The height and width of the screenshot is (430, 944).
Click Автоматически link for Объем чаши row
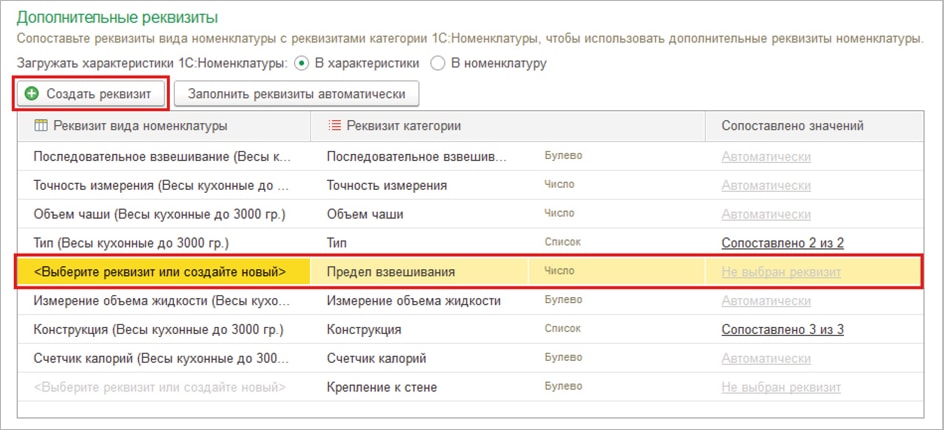click(x=765, y=214)
